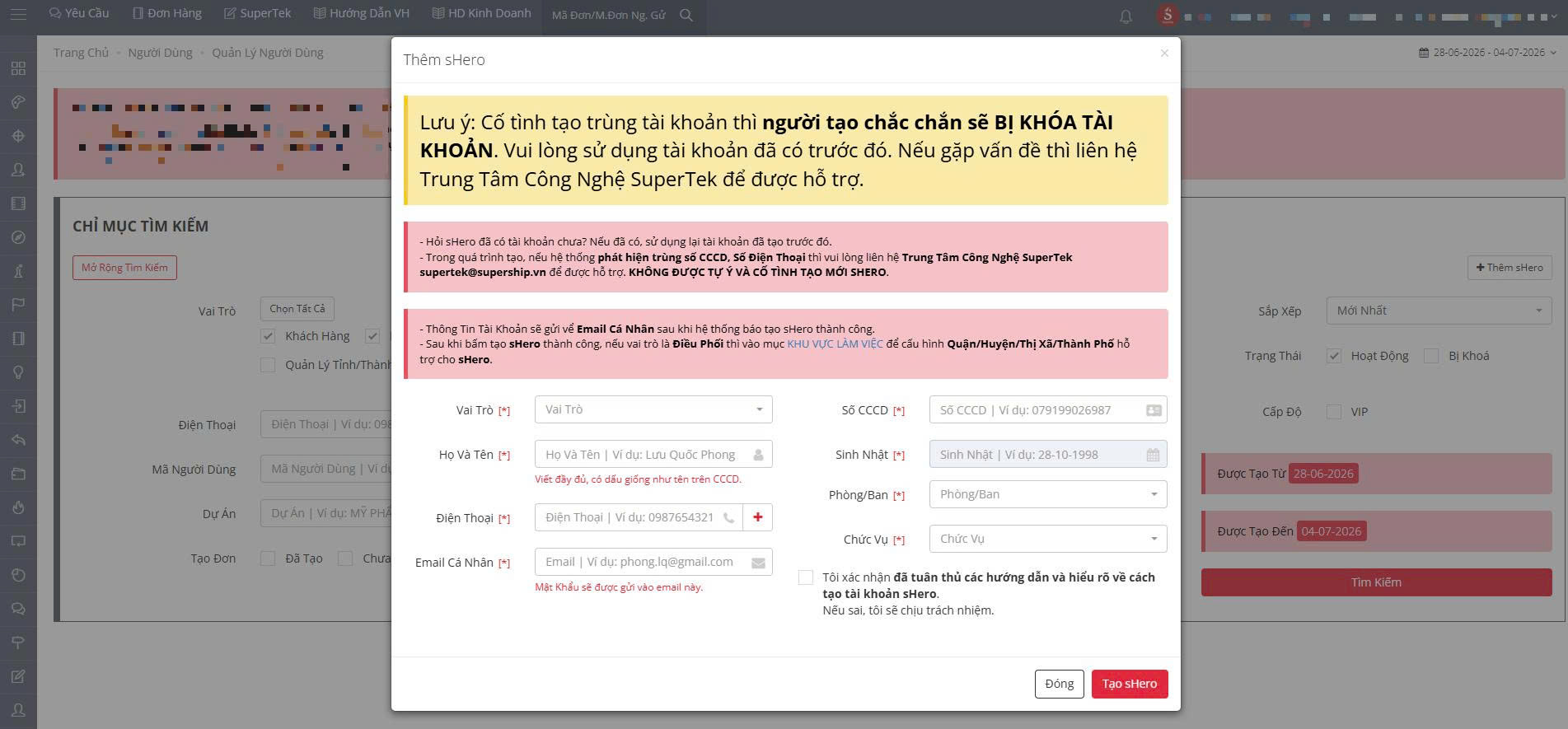
Task: Focus the Số CCCD input field
Action: pos(1048,410)
